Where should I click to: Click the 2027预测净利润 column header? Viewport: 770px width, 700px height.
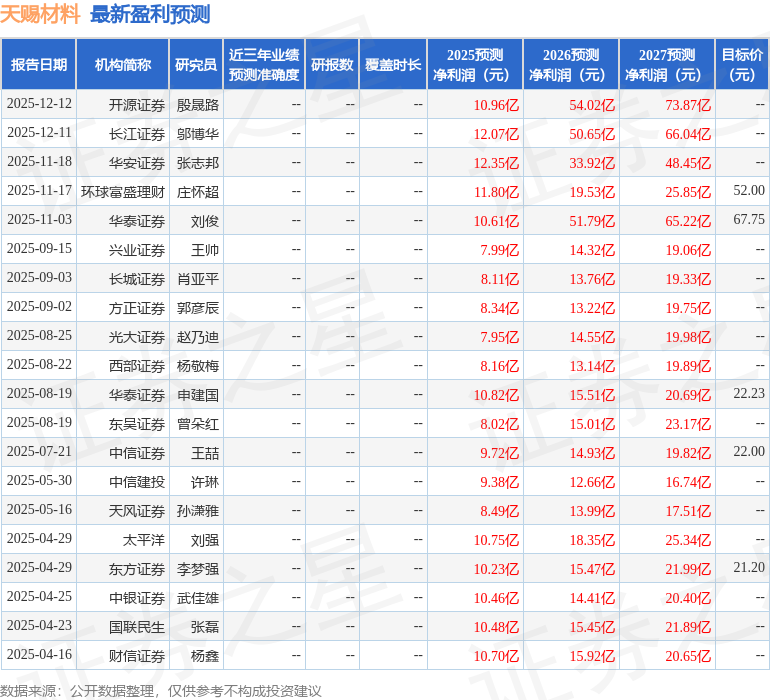tap(667, 65)
